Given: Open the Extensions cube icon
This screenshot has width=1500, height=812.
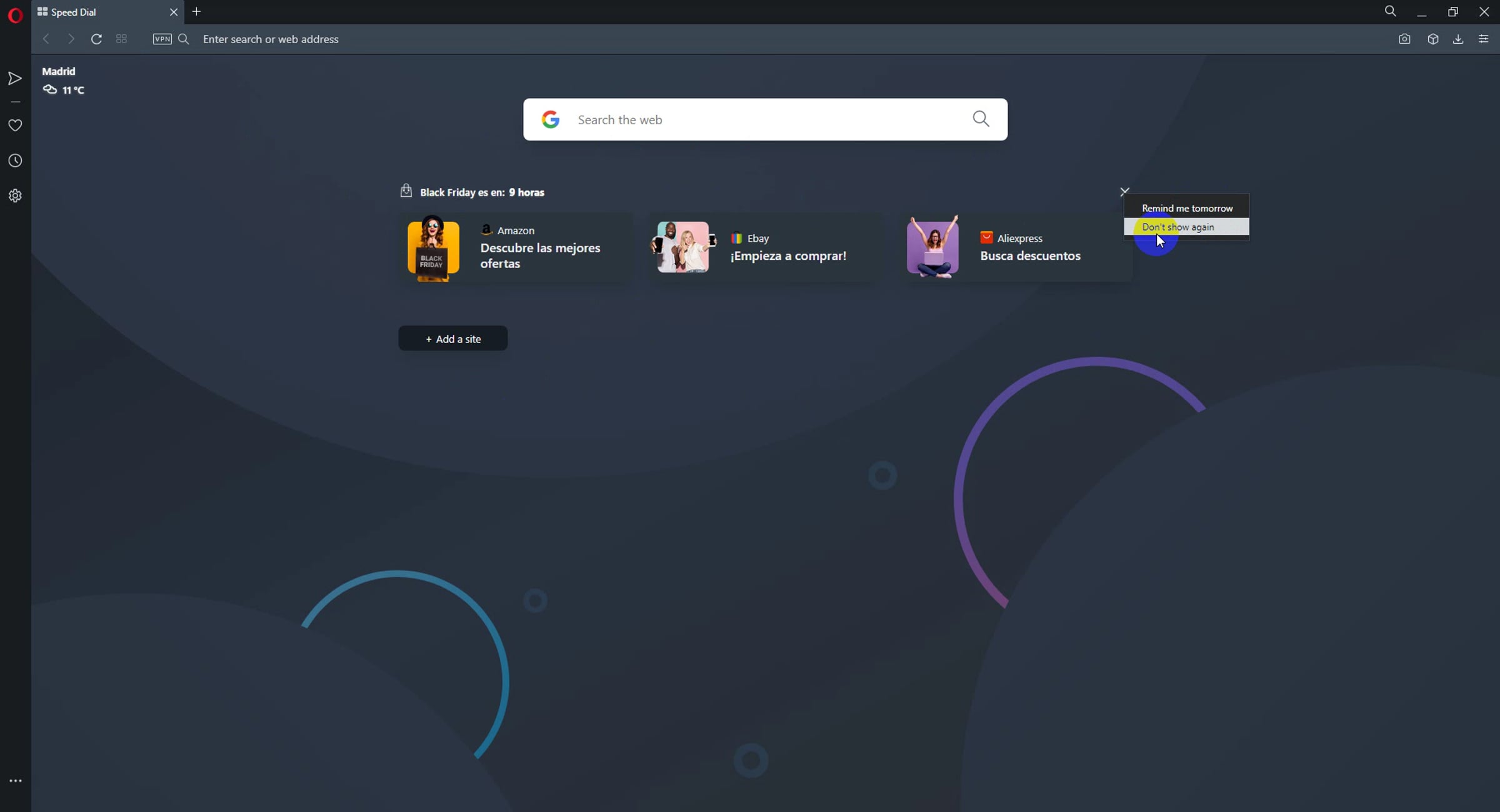Looking at the screenshot, I should click(x=1433, y=39).
